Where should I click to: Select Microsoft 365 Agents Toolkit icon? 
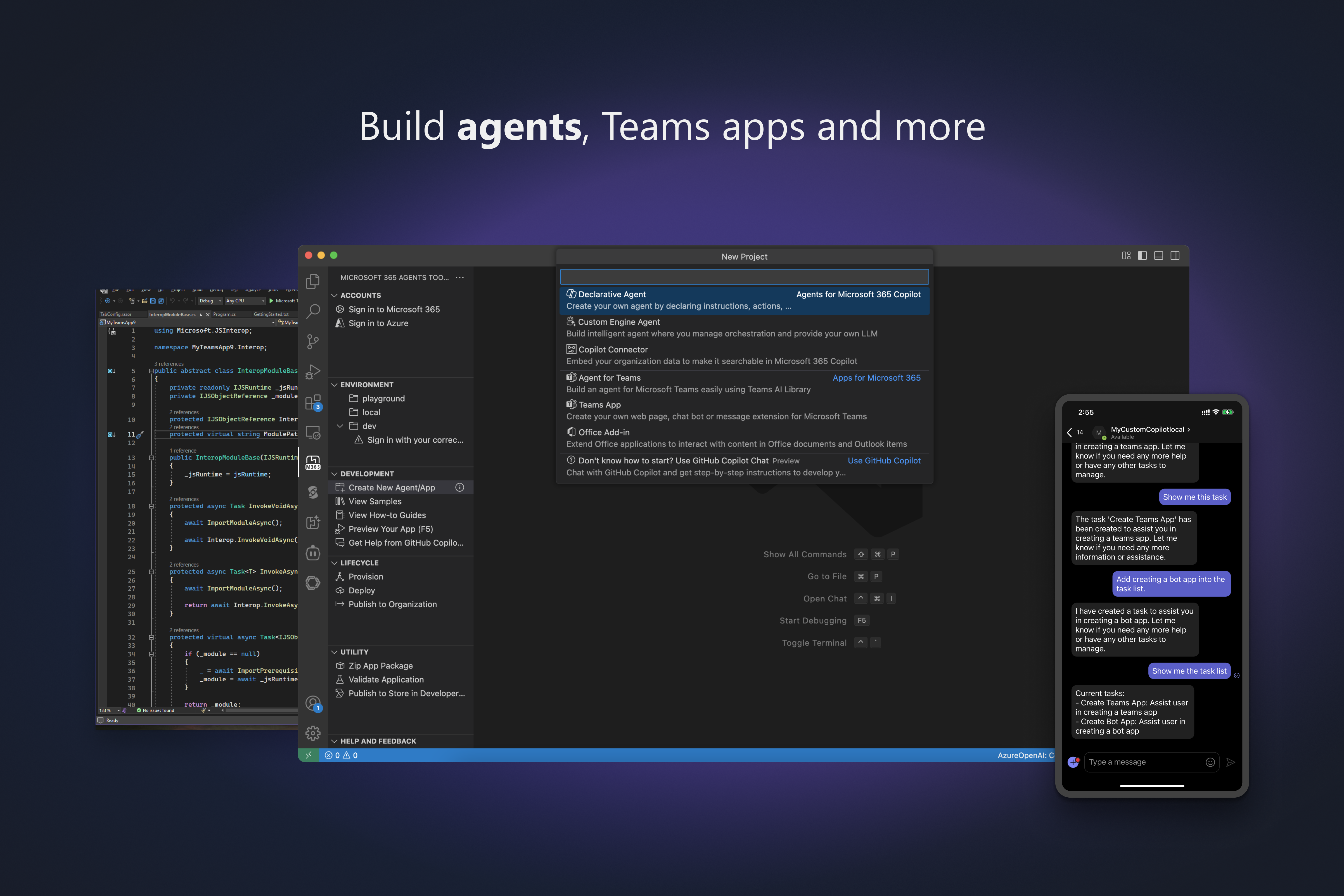tap(312, 462)
